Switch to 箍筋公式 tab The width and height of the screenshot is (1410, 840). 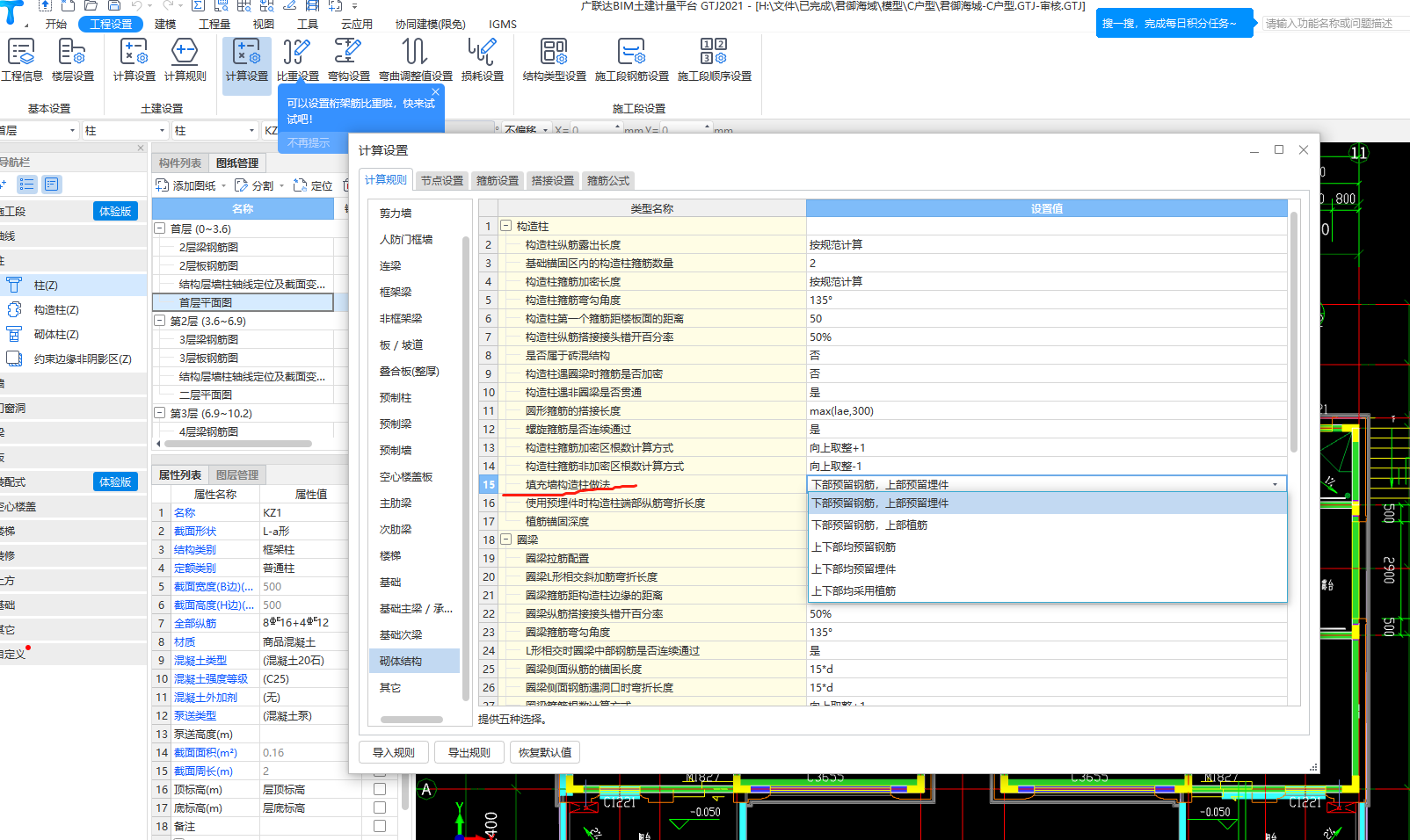tap(608, 181)
